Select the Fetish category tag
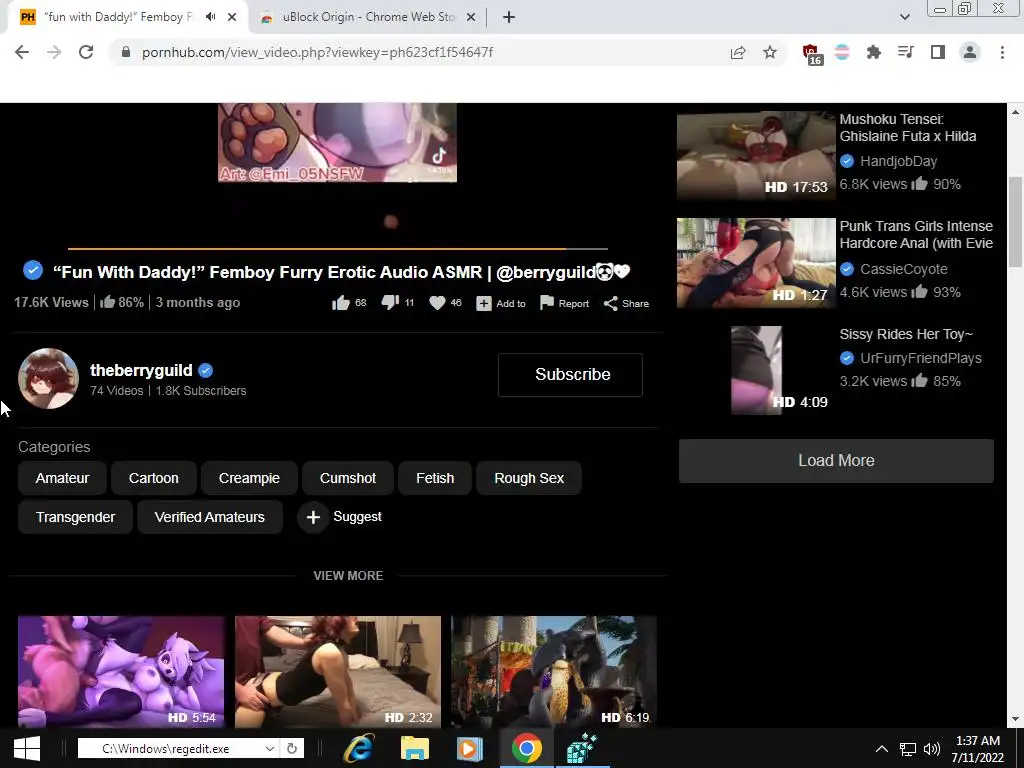 (435, 478)
